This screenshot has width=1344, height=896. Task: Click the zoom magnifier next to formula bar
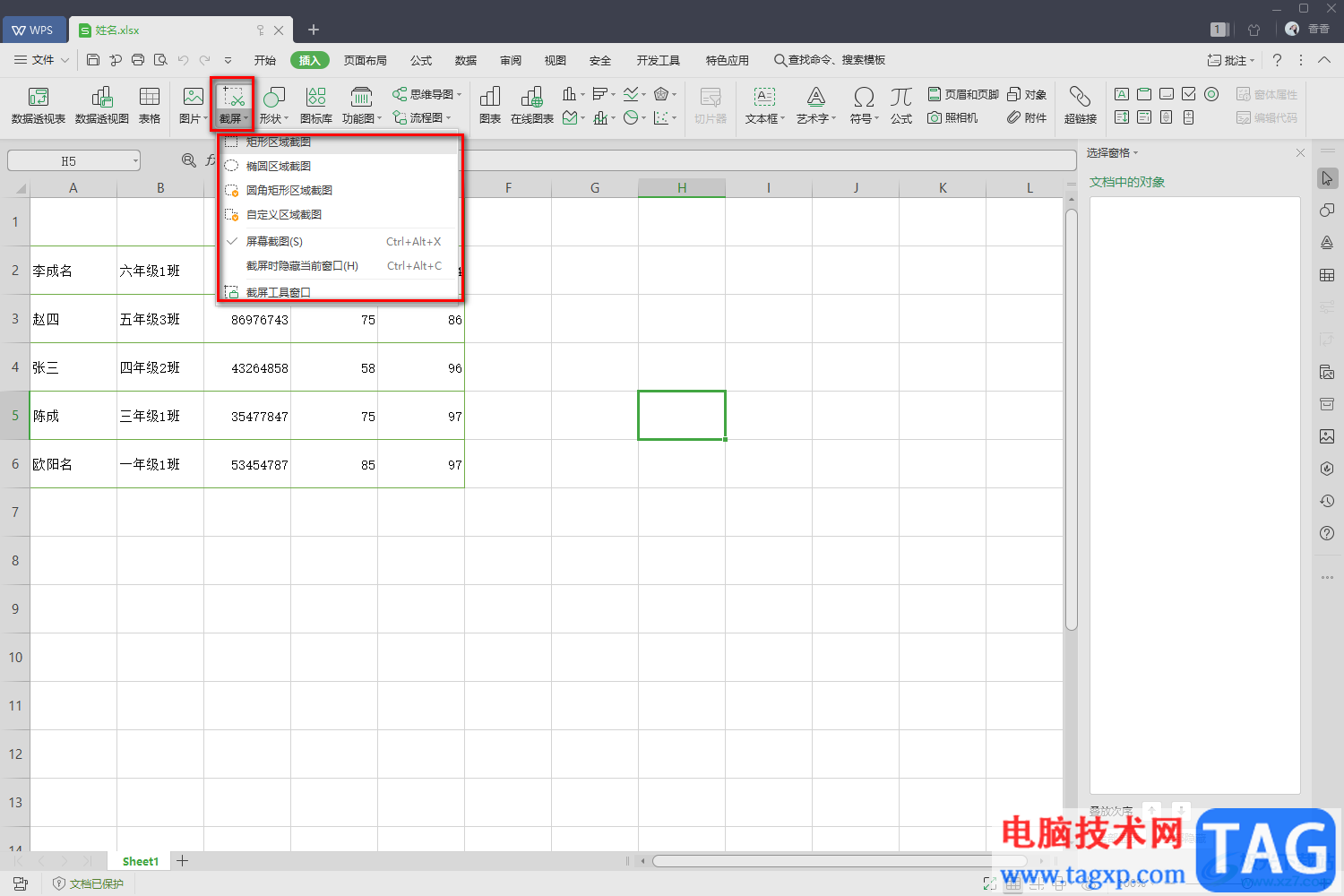click(189, 160)
